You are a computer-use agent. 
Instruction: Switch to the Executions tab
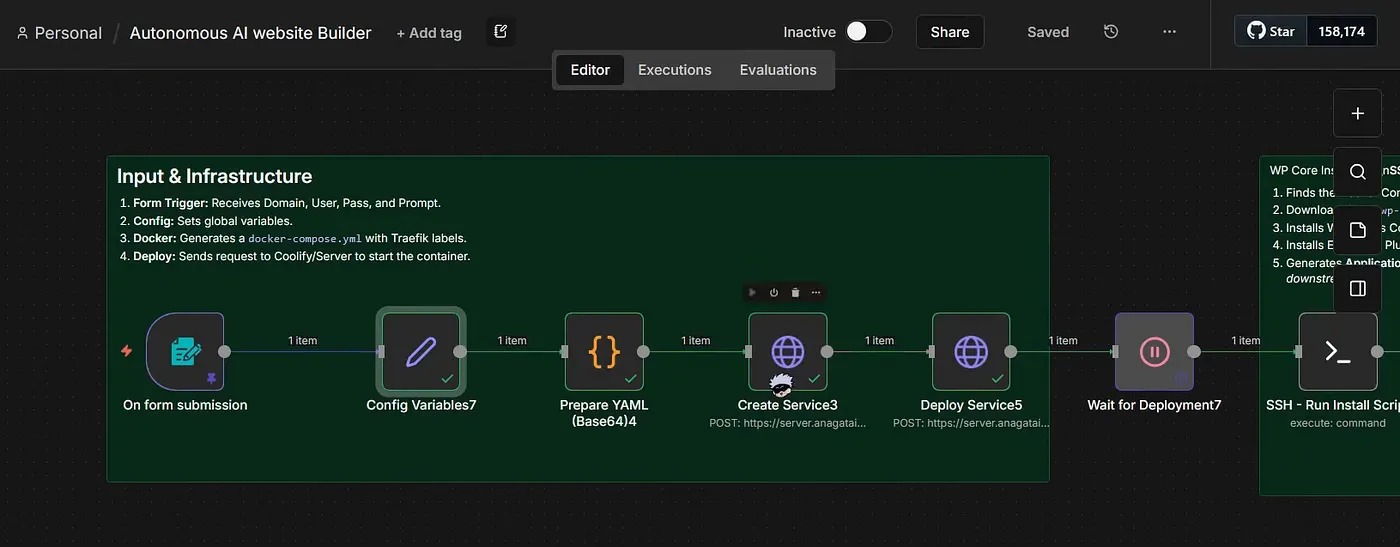[674, 70]
